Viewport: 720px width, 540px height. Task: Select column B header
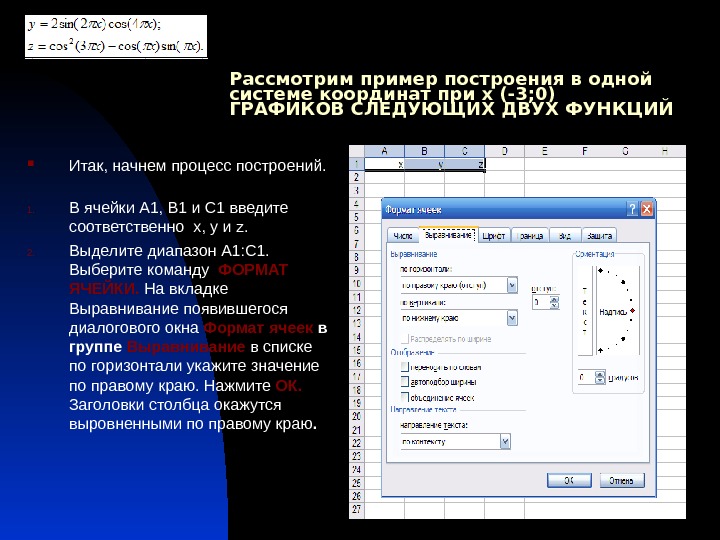pos(424,151)
